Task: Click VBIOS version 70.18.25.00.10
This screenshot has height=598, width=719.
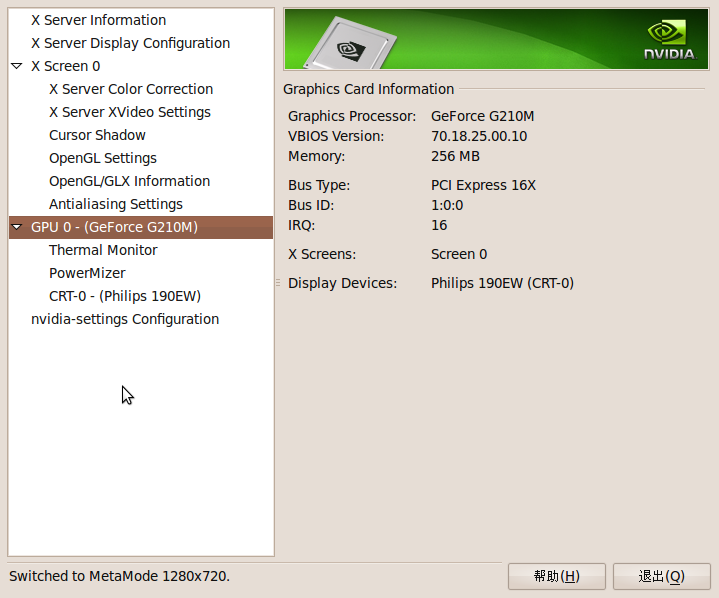Action: (x=479, y=136)
